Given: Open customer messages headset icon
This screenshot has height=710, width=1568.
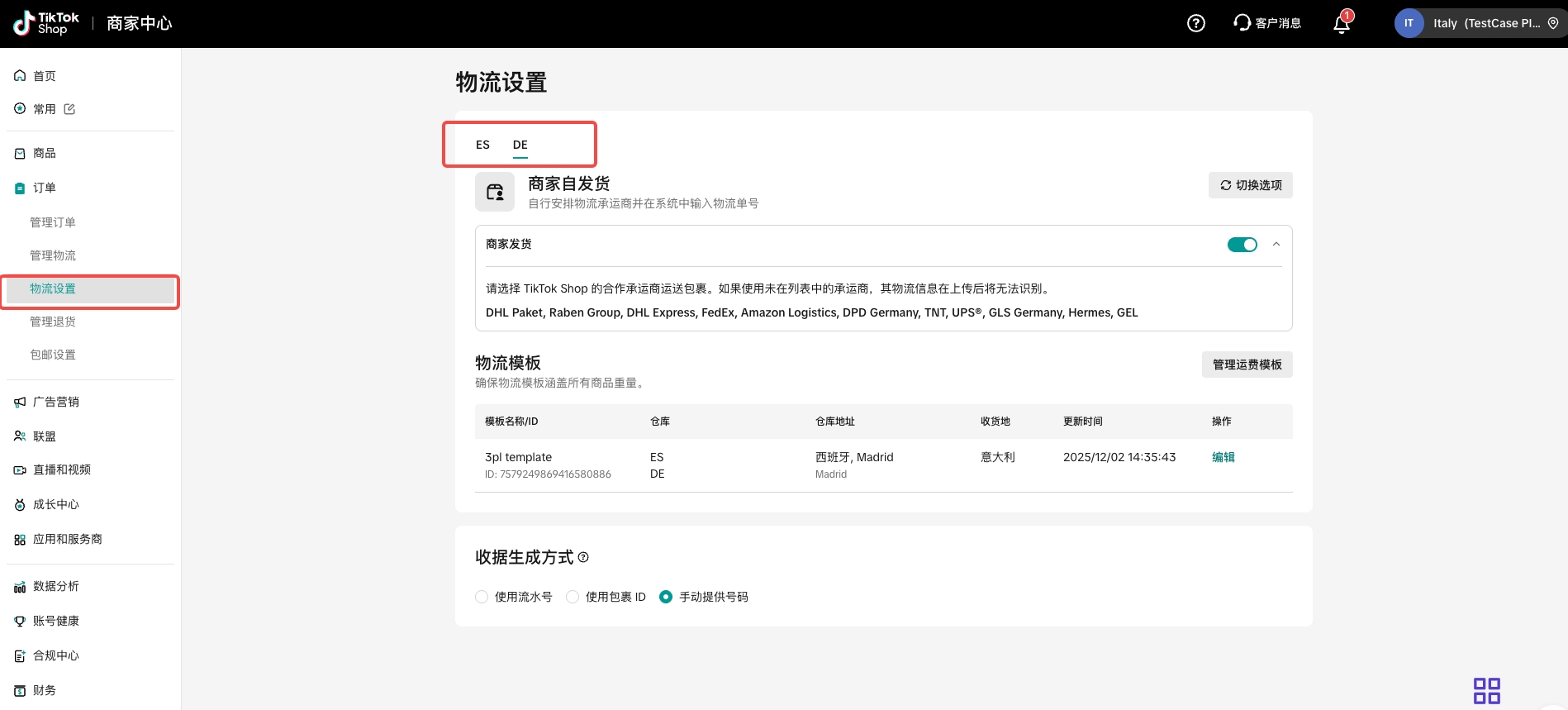Looking at the screenshot, I should click(1242, 22).
